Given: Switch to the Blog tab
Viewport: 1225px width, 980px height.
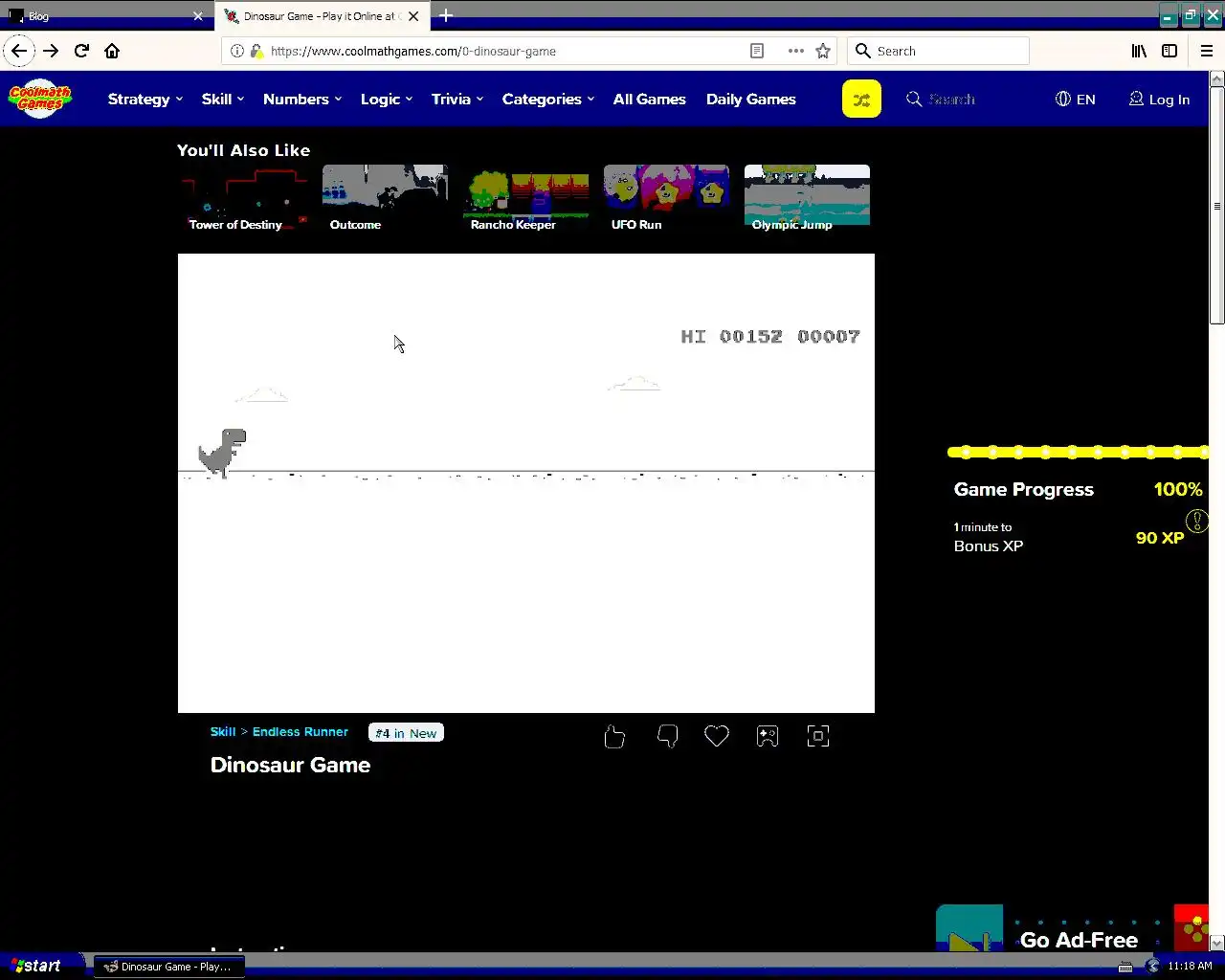Looking at the screenshot, I should pos(106,15).
